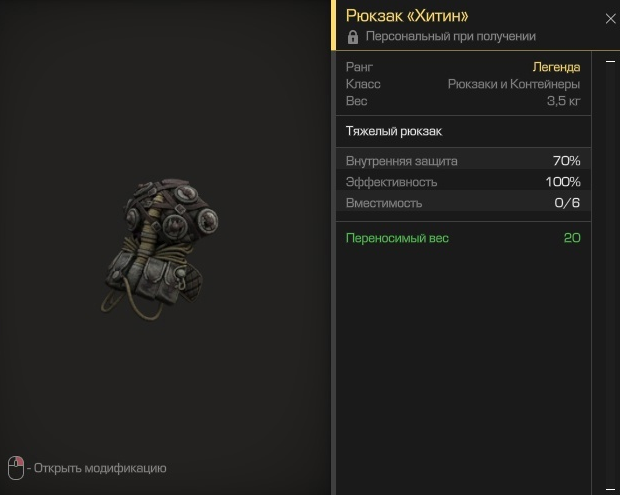Image resolution: width=620 pixels, height=495 pixels.
Task: Click the Персональный при получении label
Action: [x=451, y=36]
